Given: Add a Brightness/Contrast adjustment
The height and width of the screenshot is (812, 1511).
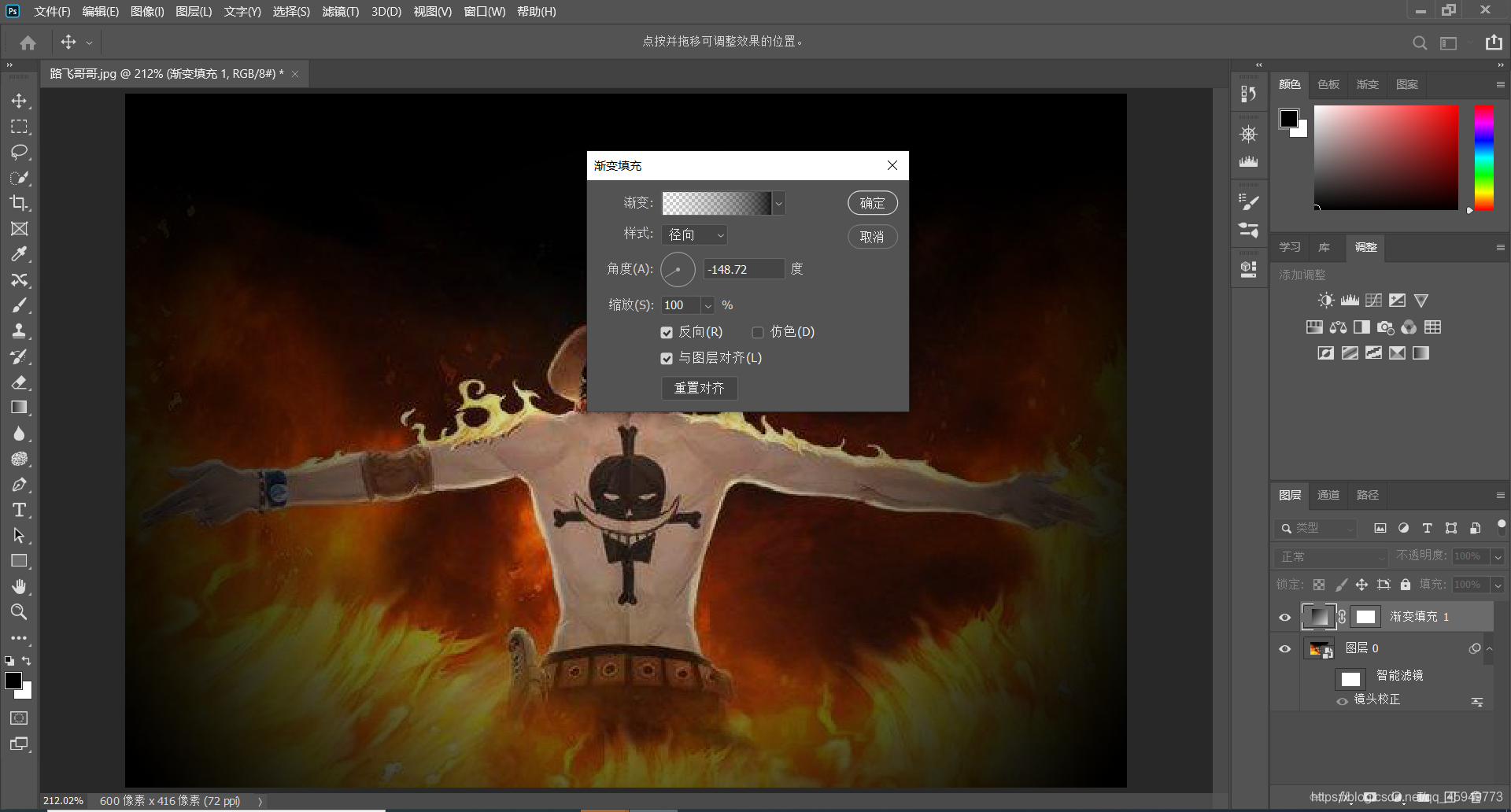Looking at the screenshot, I should 1326,301.
